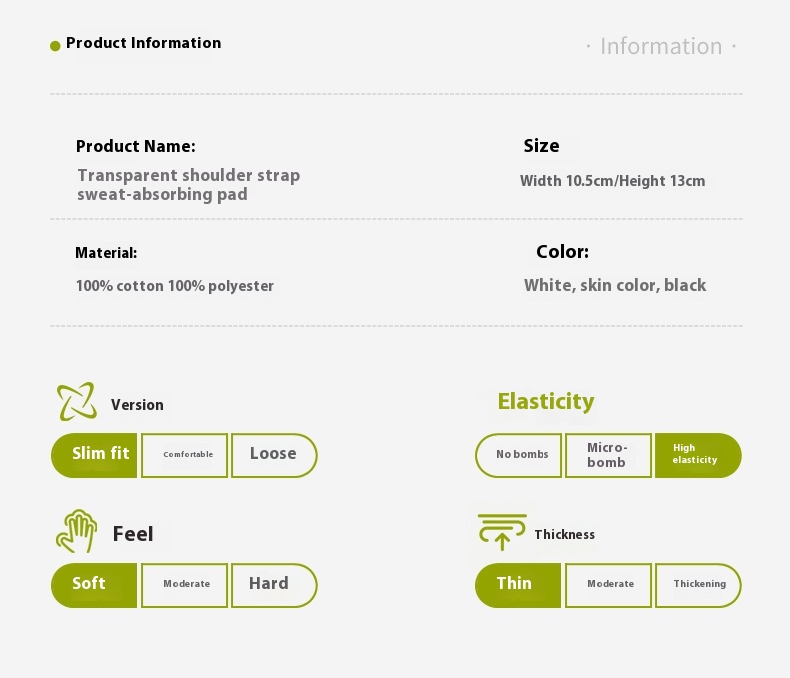This screenshot has width=790, height=678.
Task: Select the Slim fit version option
Action: coord(94,455)
